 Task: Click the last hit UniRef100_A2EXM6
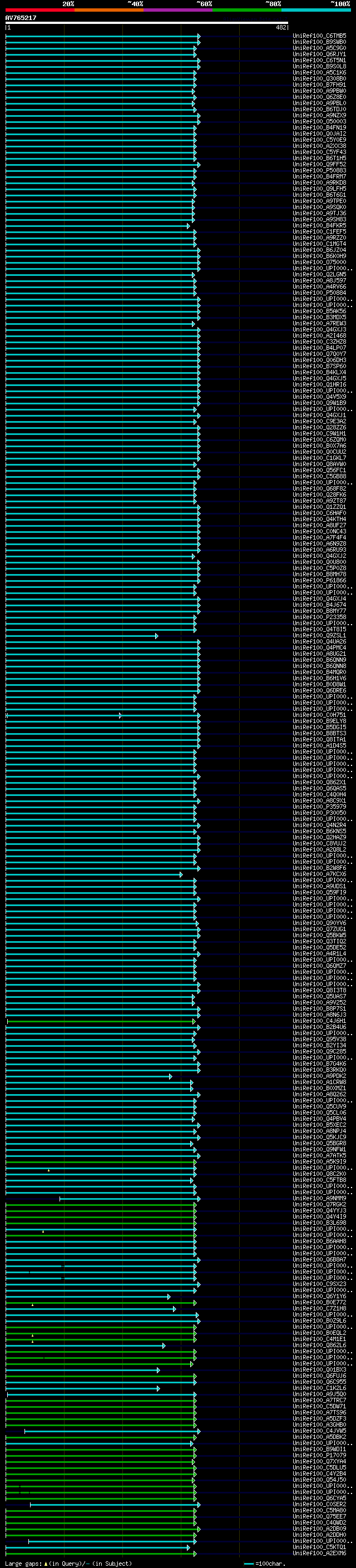tap(319, 1554)
